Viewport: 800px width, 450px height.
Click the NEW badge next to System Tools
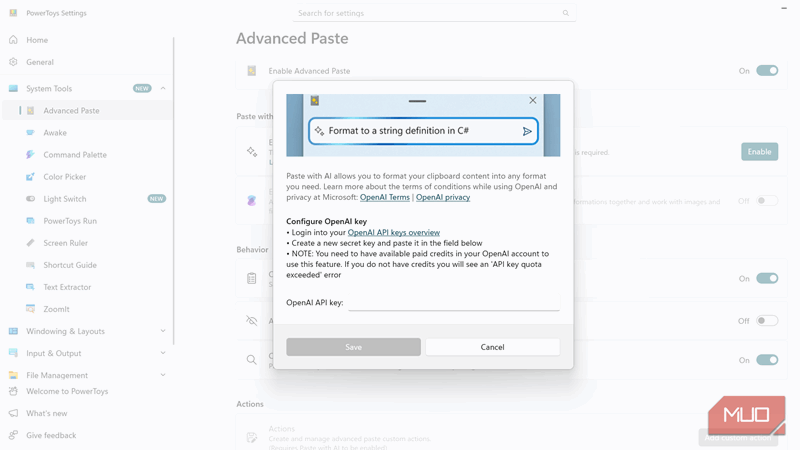tap(142, 88)
